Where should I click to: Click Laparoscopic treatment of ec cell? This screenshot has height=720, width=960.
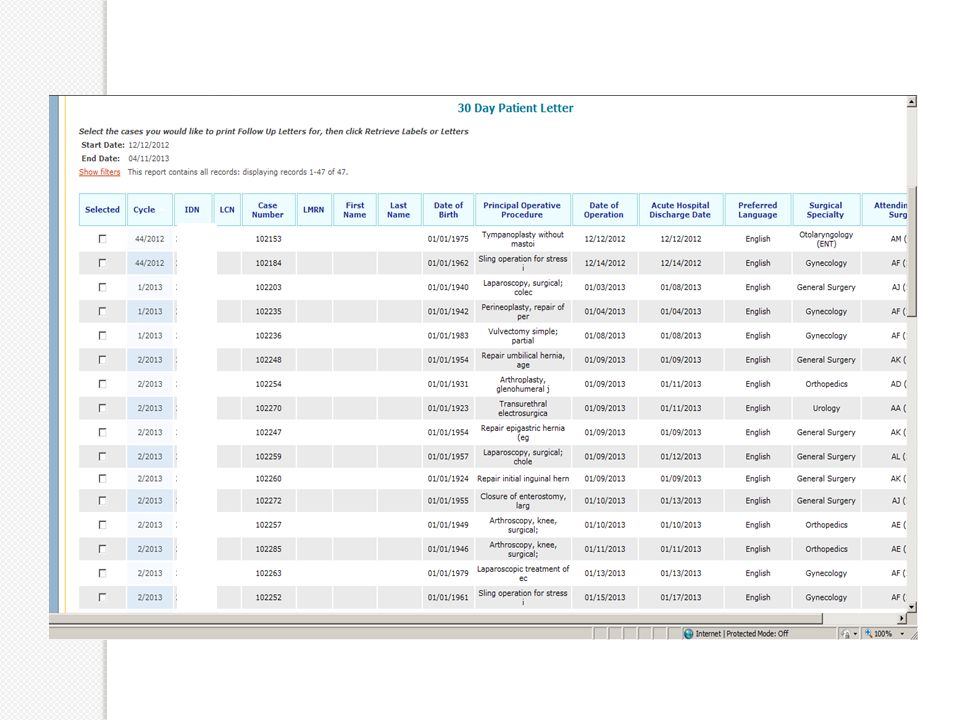click(523, 573)
